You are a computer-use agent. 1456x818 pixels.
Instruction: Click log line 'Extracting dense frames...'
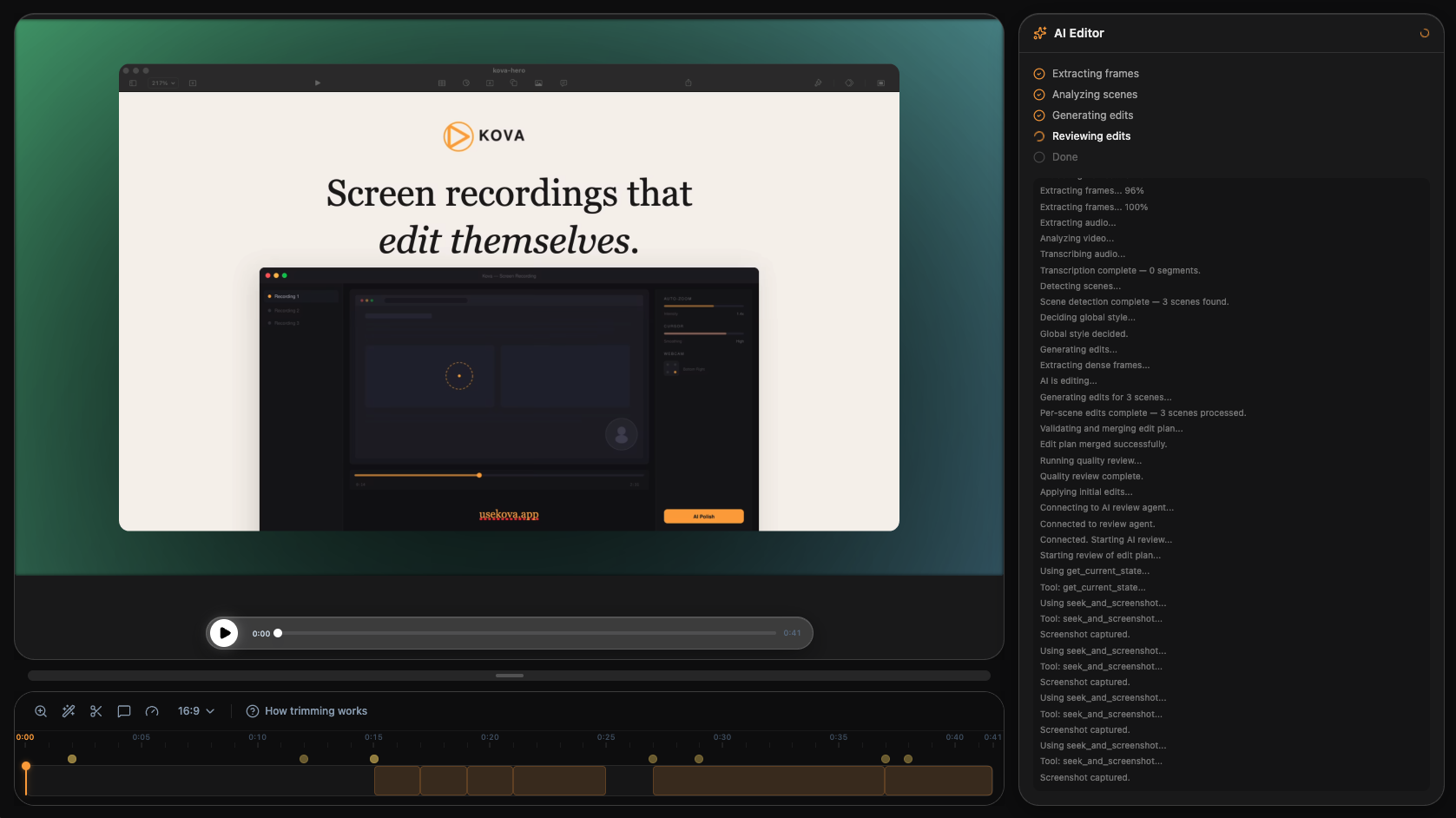1095,366
